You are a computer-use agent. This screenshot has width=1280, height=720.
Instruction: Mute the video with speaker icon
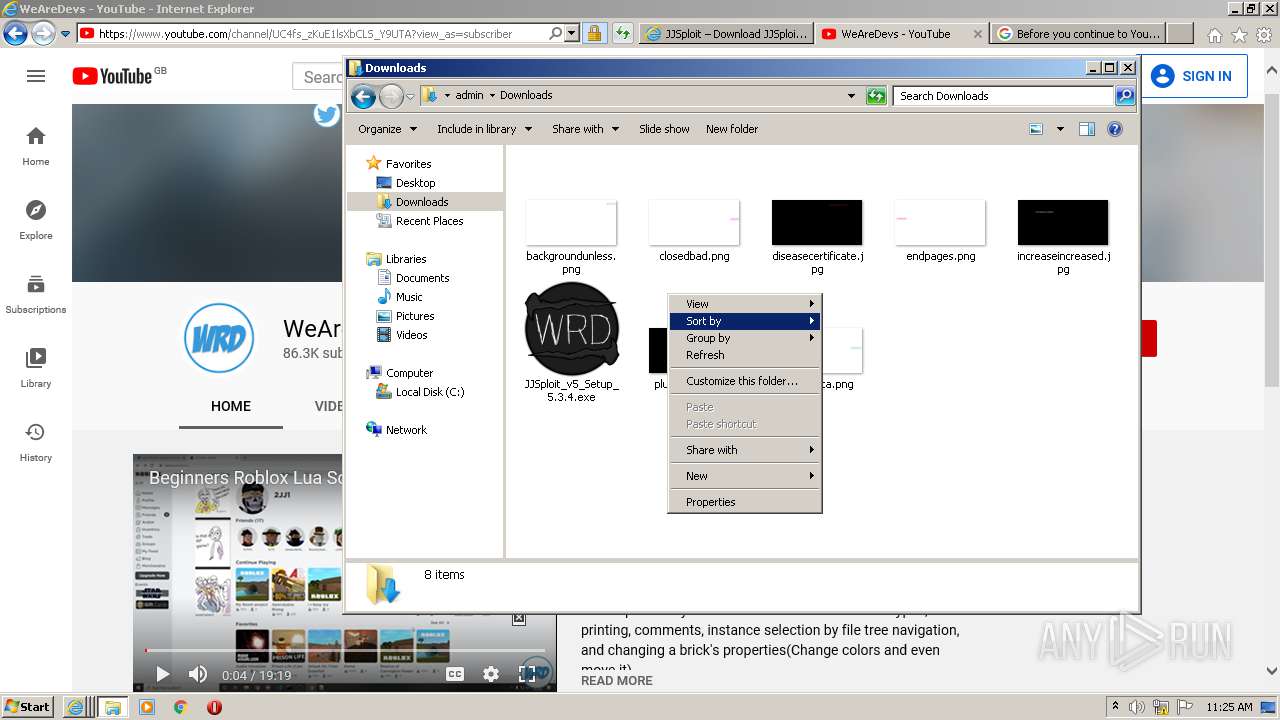point(198,674)
